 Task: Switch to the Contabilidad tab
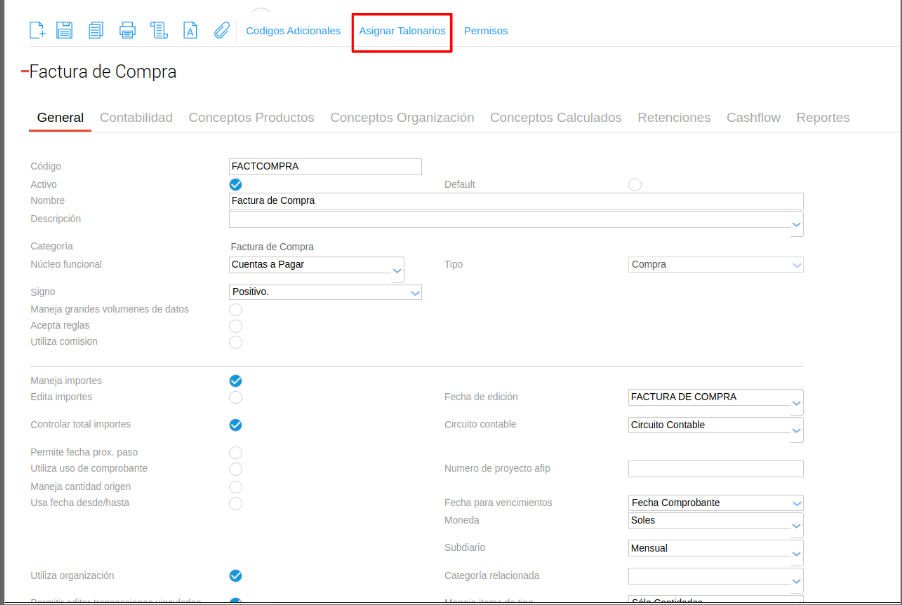pos(136,118)
